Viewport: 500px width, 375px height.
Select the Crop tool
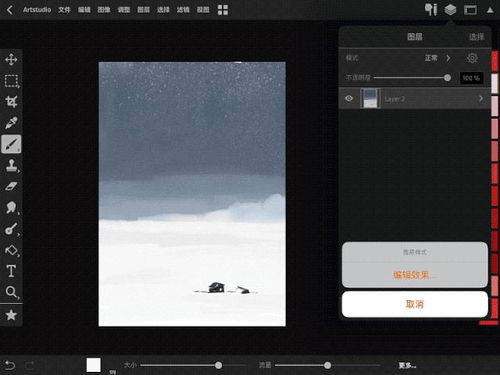[x=11, y=102]
